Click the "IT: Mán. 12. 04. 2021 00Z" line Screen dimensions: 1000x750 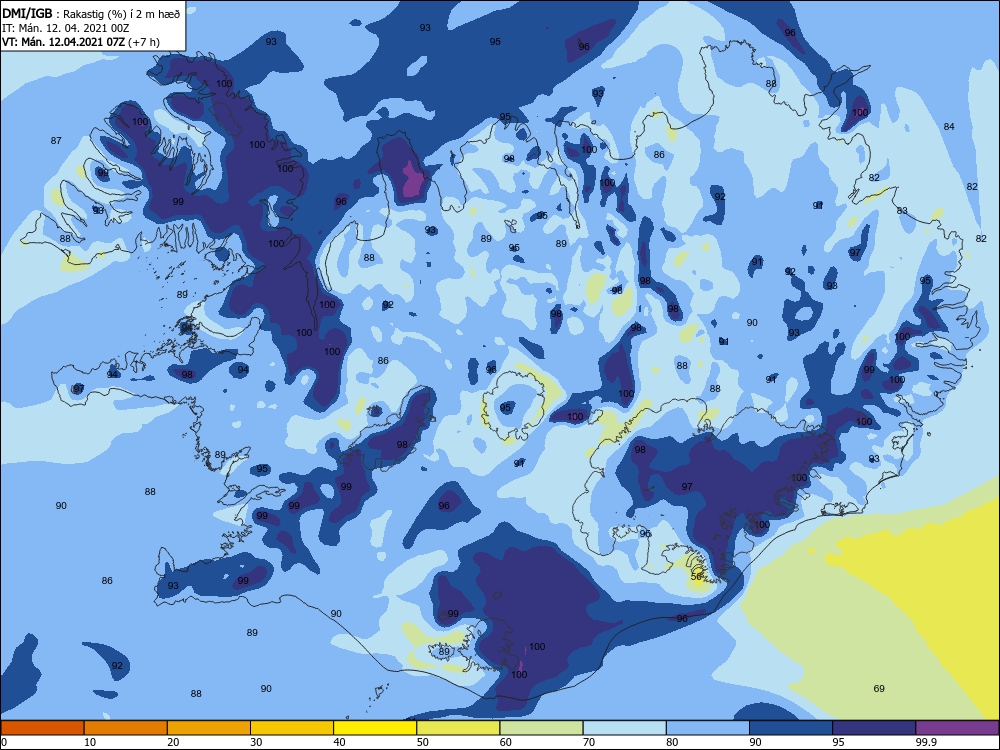pyautogui.click(x=66, y=28)
